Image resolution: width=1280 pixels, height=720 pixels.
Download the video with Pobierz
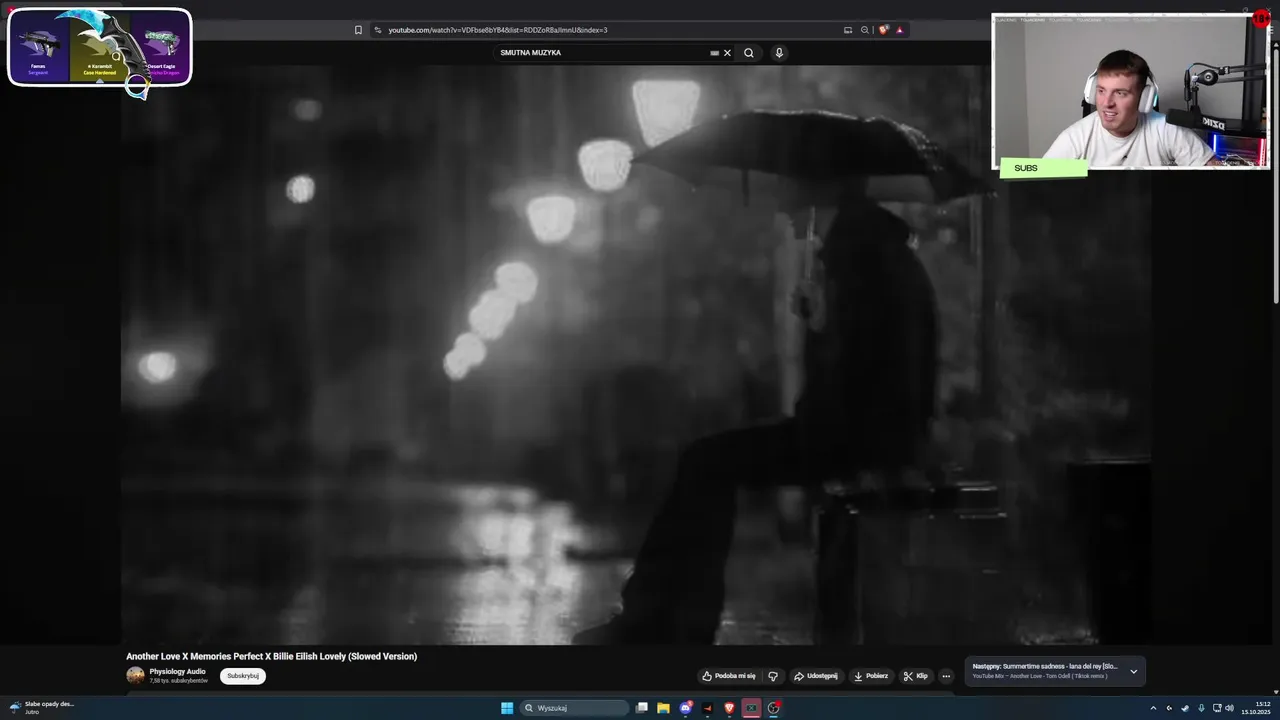click(871, 676)
